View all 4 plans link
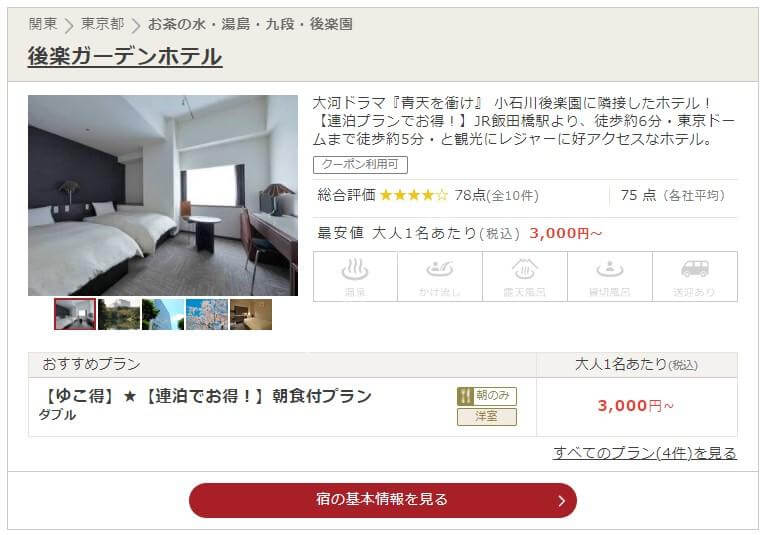Screen dimensions: 767x535 645,453
